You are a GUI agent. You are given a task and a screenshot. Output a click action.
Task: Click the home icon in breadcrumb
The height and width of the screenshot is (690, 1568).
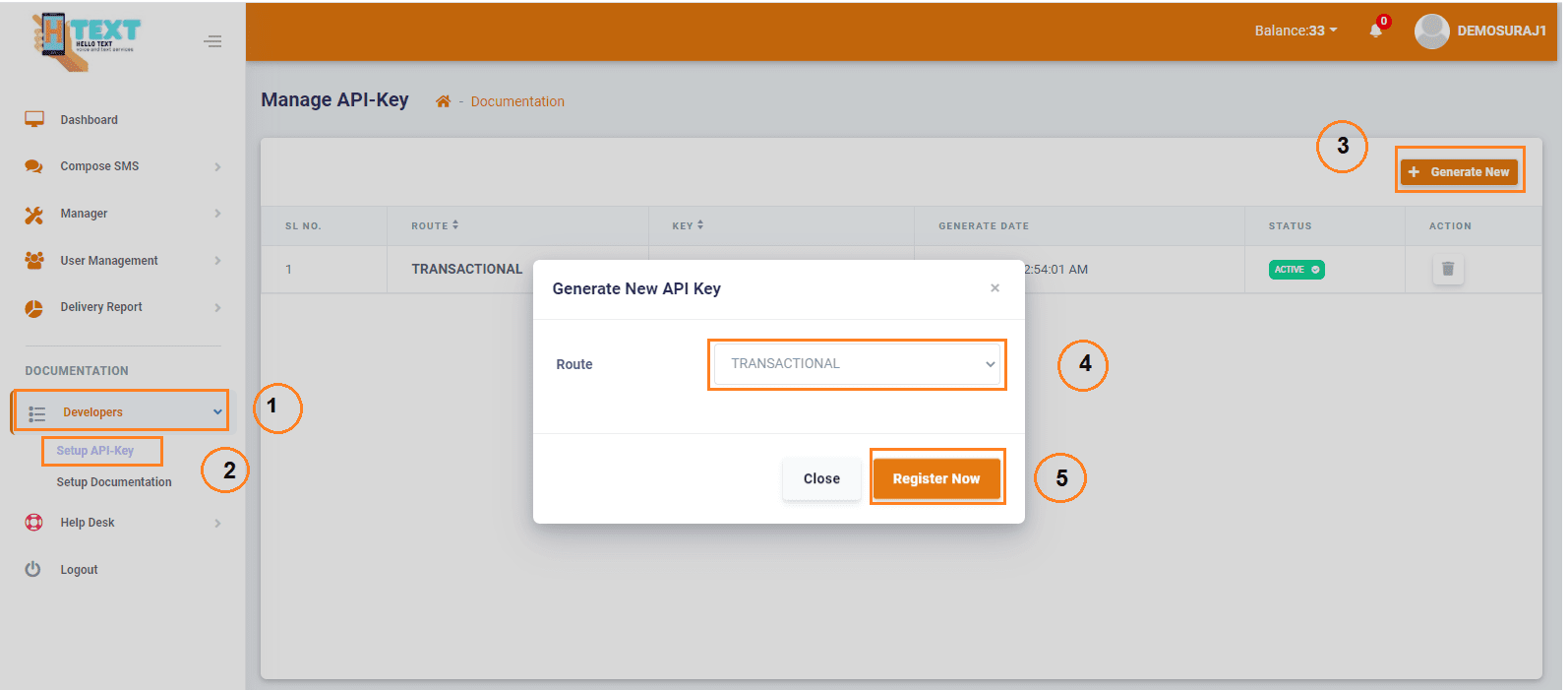(x=443, y=101)
